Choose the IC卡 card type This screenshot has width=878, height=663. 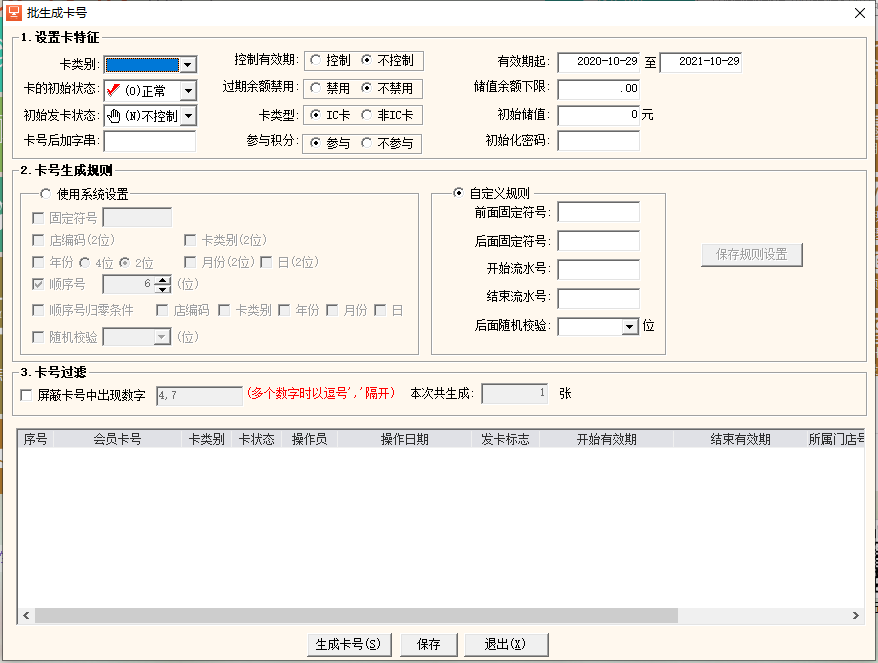pyautogui.click(x=330, y=115)
